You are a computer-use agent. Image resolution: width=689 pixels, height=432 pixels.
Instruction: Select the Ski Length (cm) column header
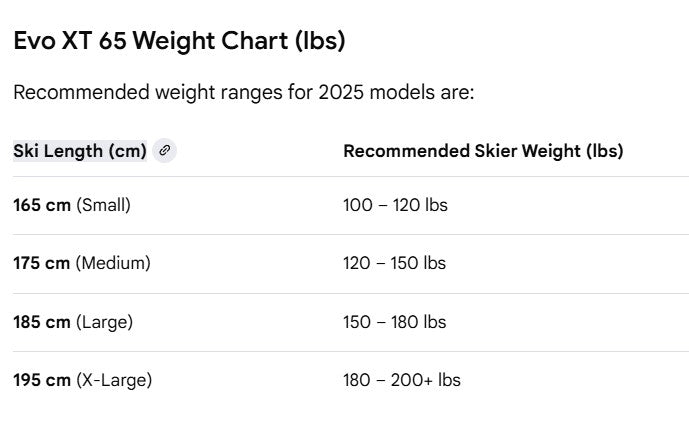point(80,151)
